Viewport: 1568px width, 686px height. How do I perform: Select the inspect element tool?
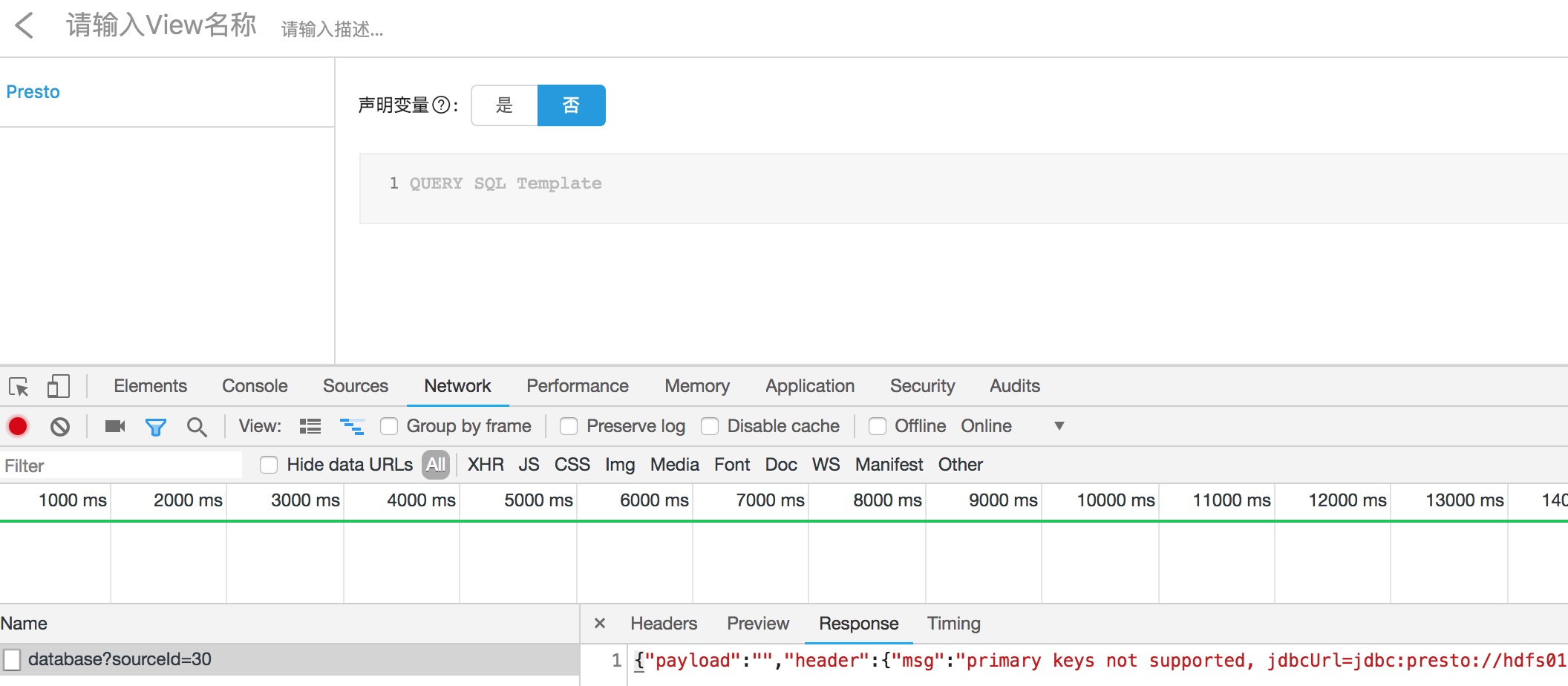point(18,386)
